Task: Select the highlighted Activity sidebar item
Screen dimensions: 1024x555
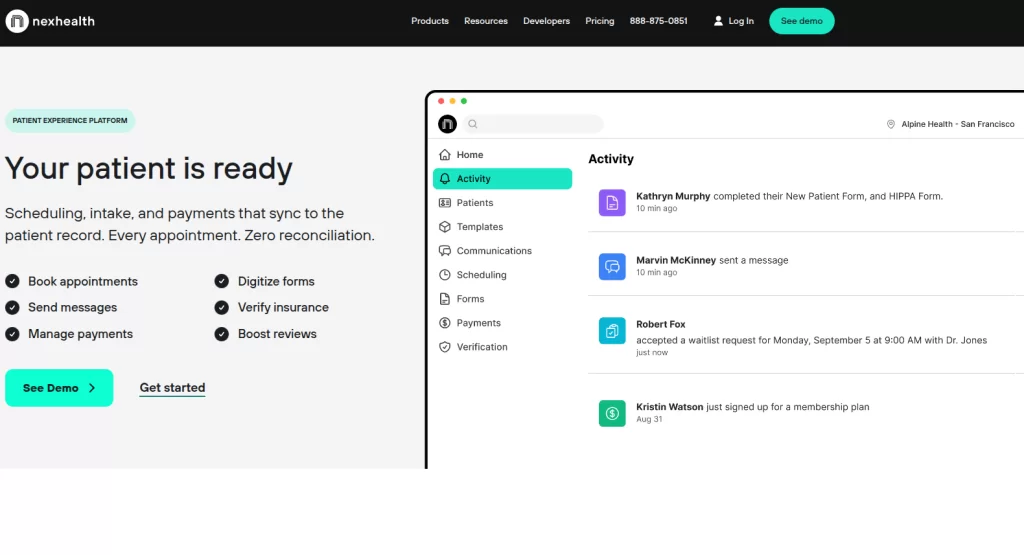Action: [502, 179]
